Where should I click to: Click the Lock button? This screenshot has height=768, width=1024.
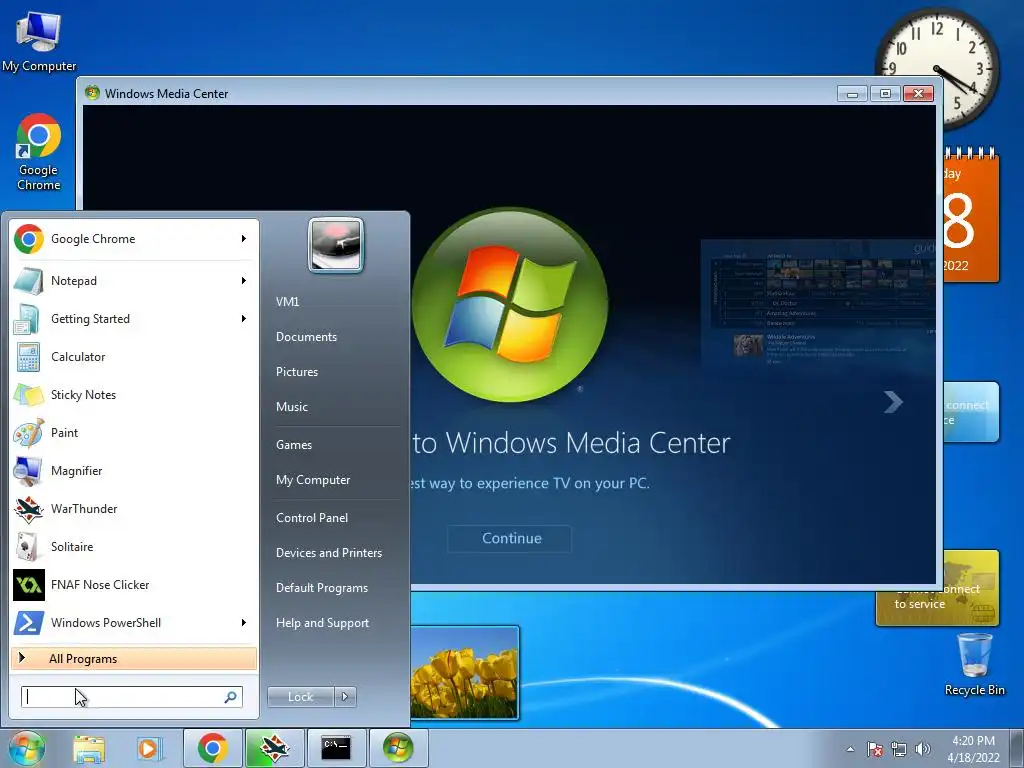point(300,697)
